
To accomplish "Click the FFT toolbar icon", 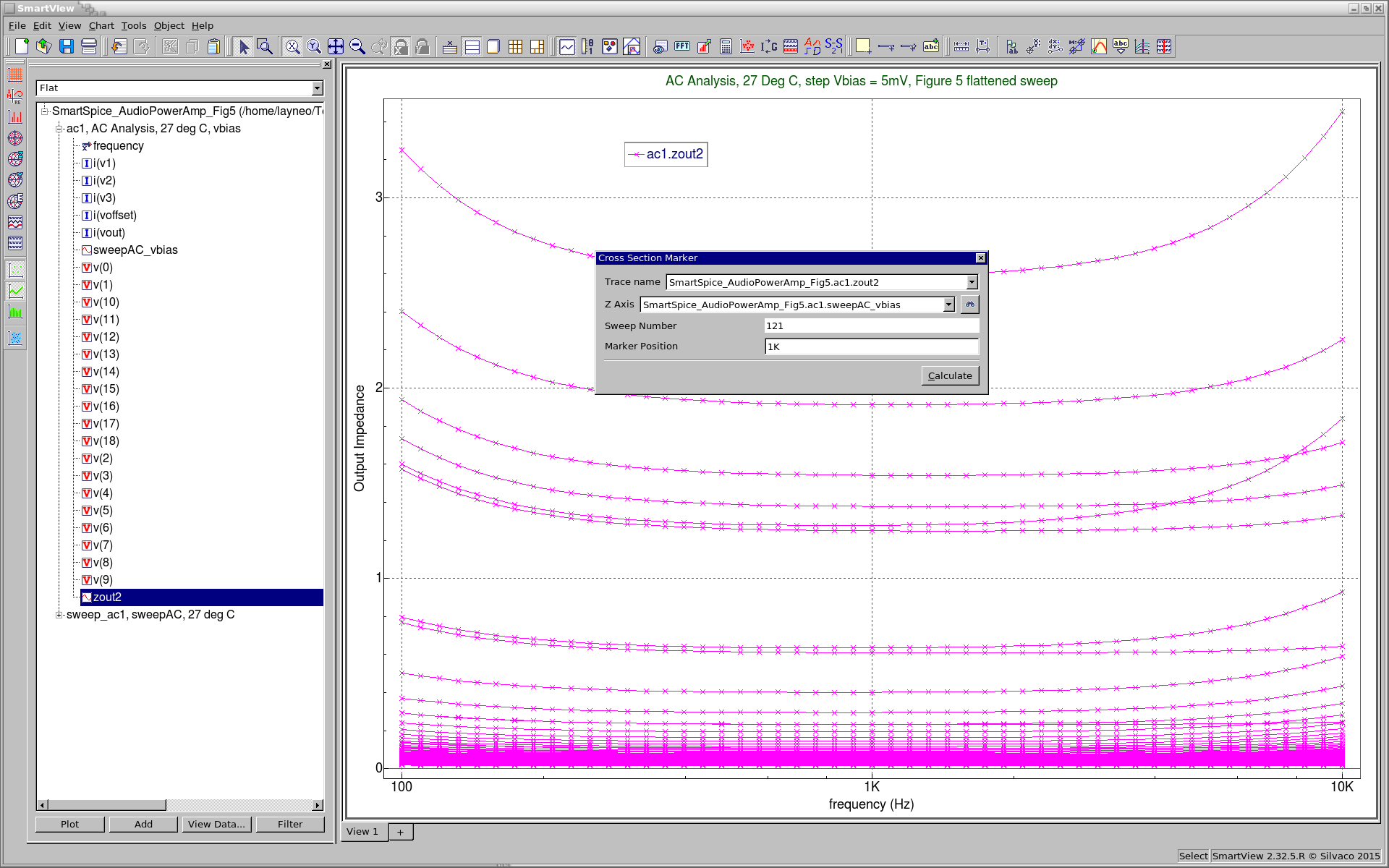I will coord(682,47).
